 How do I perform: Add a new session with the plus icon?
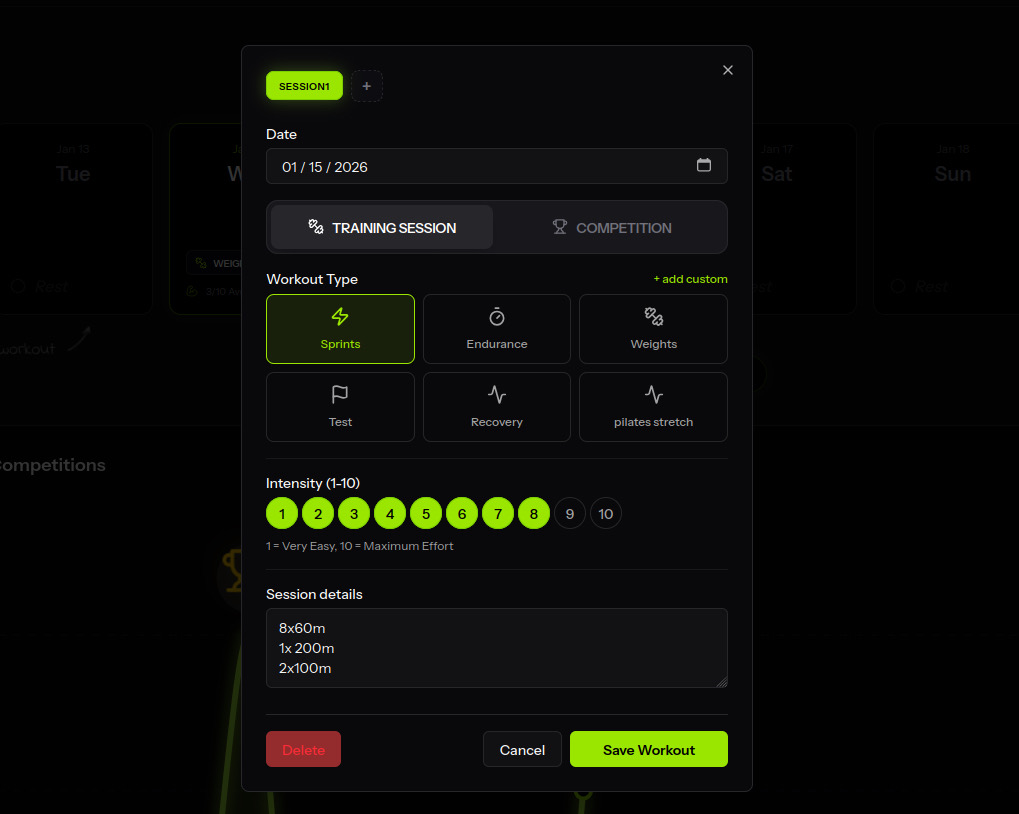[x=367, y=86]
